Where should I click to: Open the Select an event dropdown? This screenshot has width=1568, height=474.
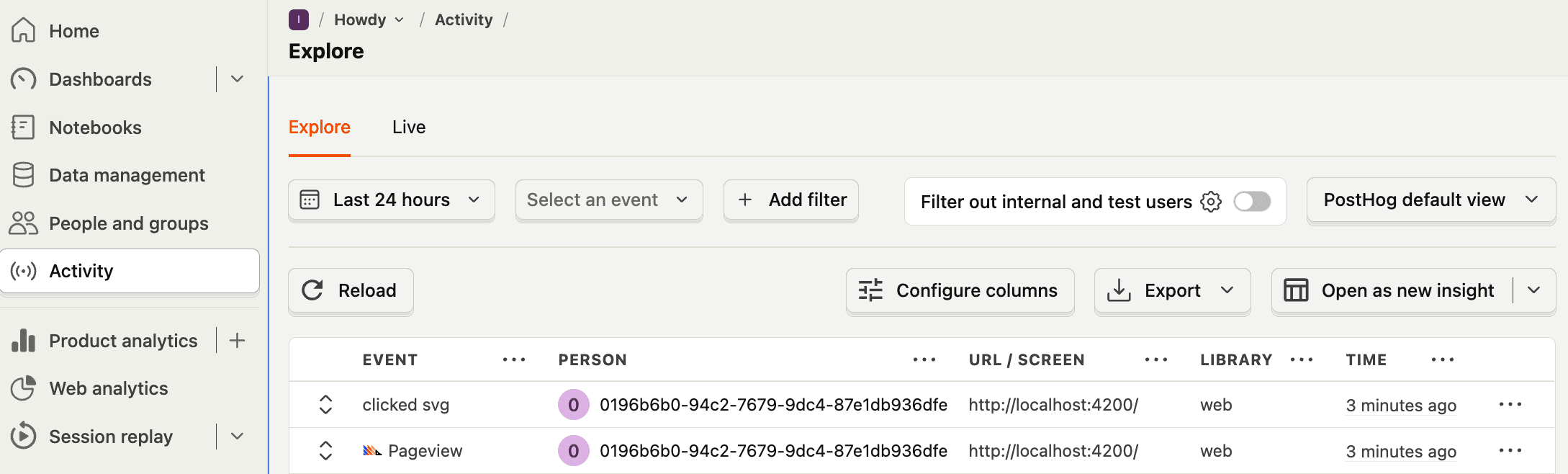click(x=609, y=200)
